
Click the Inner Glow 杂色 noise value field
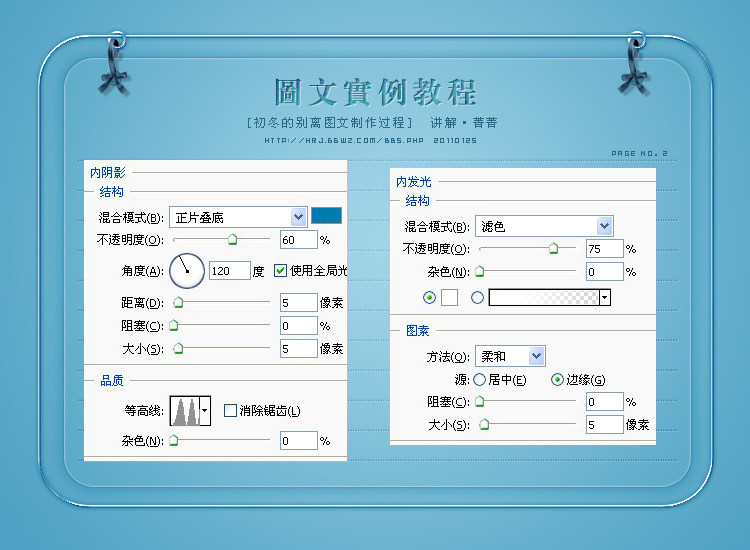click(x=605, y=272)
